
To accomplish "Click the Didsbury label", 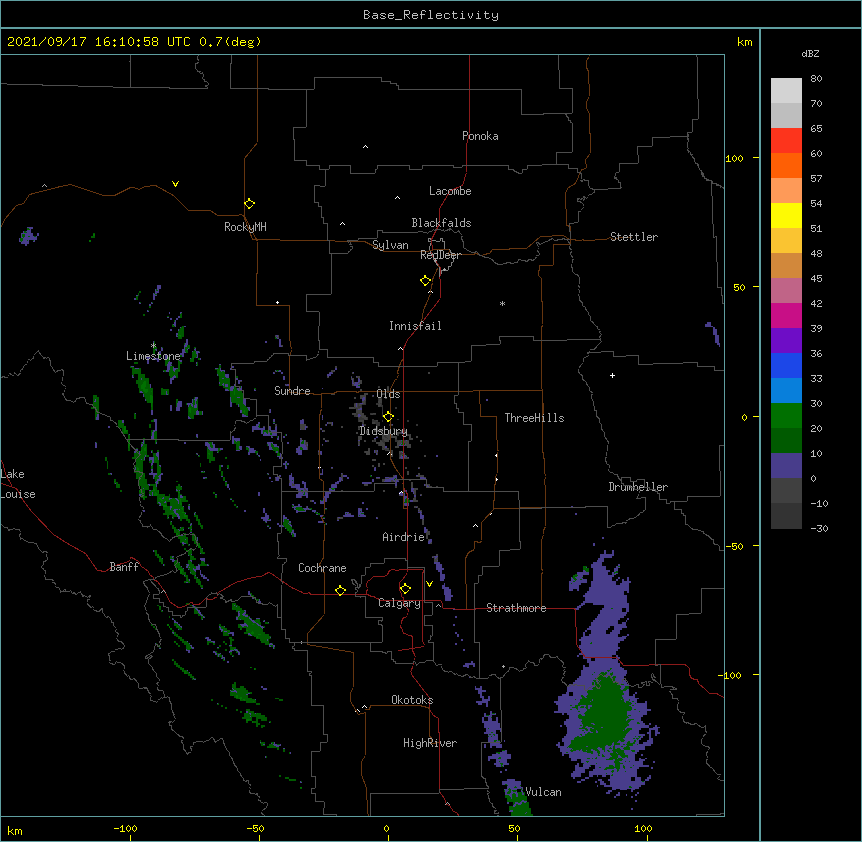I will point(383,431).
